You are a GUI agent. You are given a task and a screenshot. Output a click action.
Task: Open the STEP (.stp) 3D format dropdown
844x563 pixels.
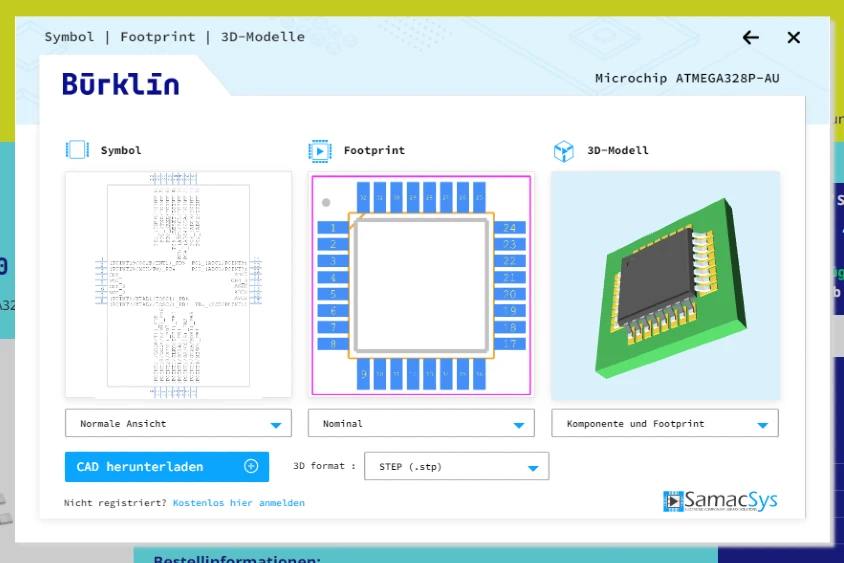pyautogui.click(x=456, y=466)
